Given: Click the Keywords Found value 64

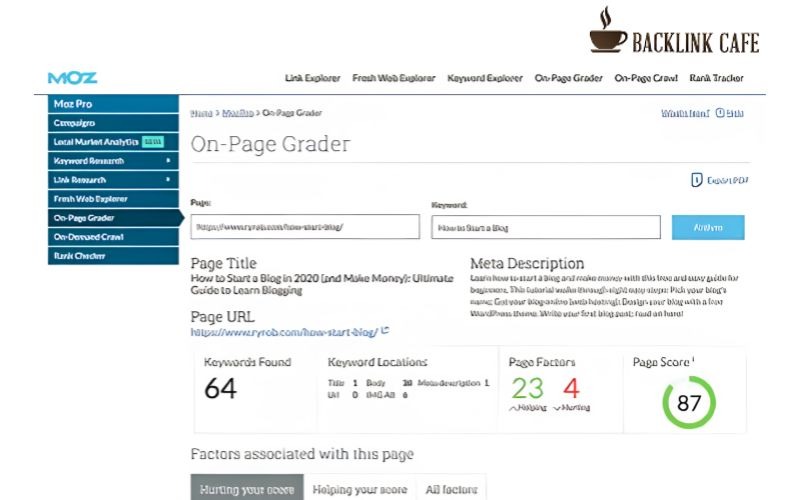Looking at the screenshot, I should point(220,388).
